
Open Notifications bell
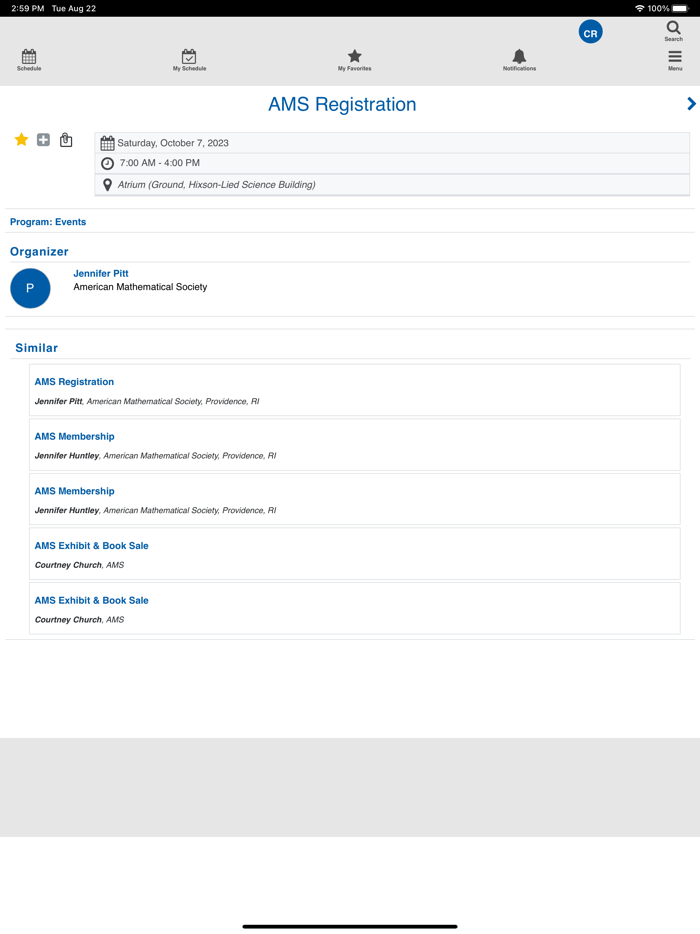(x=519, y=60)
